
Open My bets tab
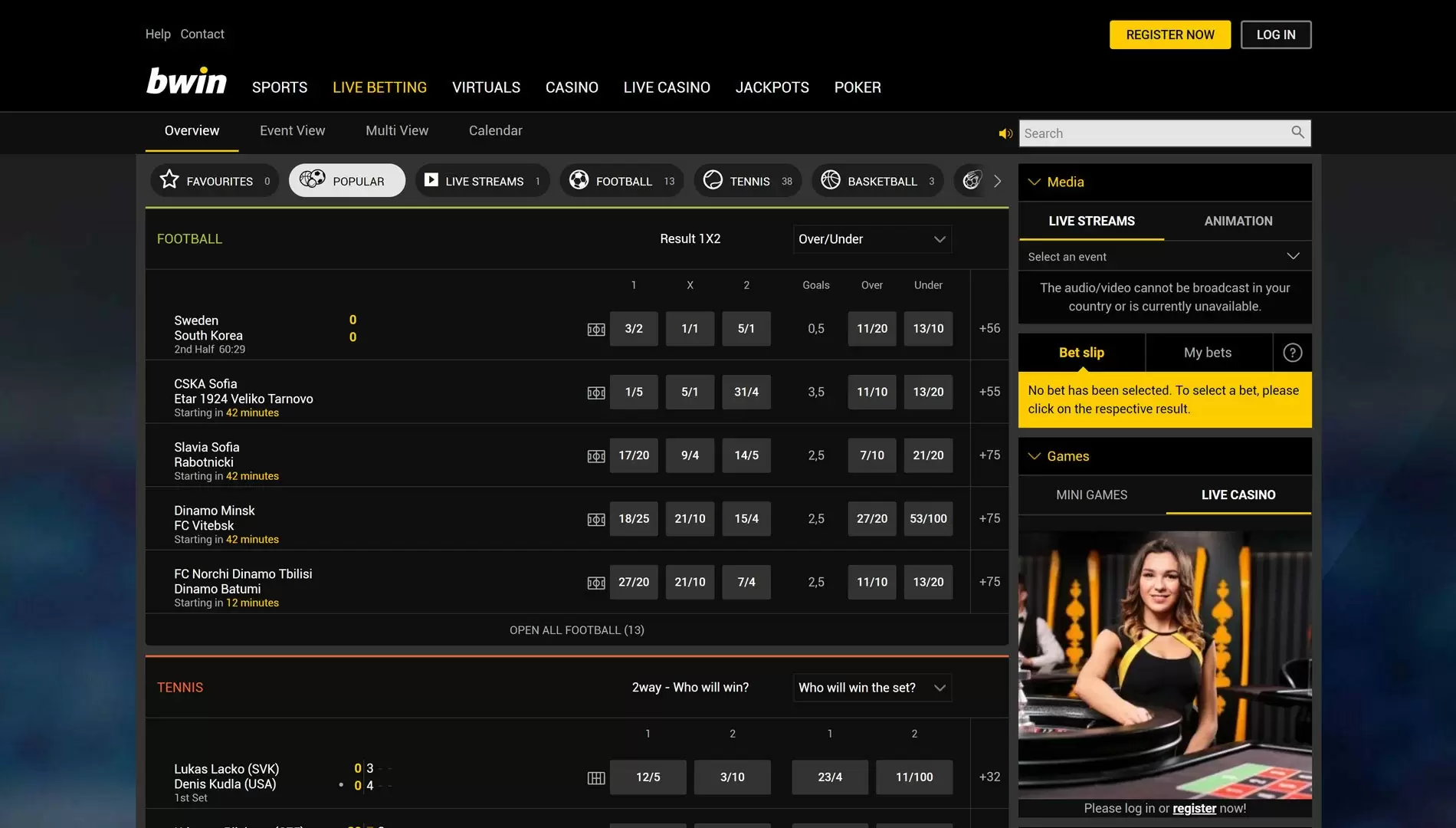click(1208, 353)
